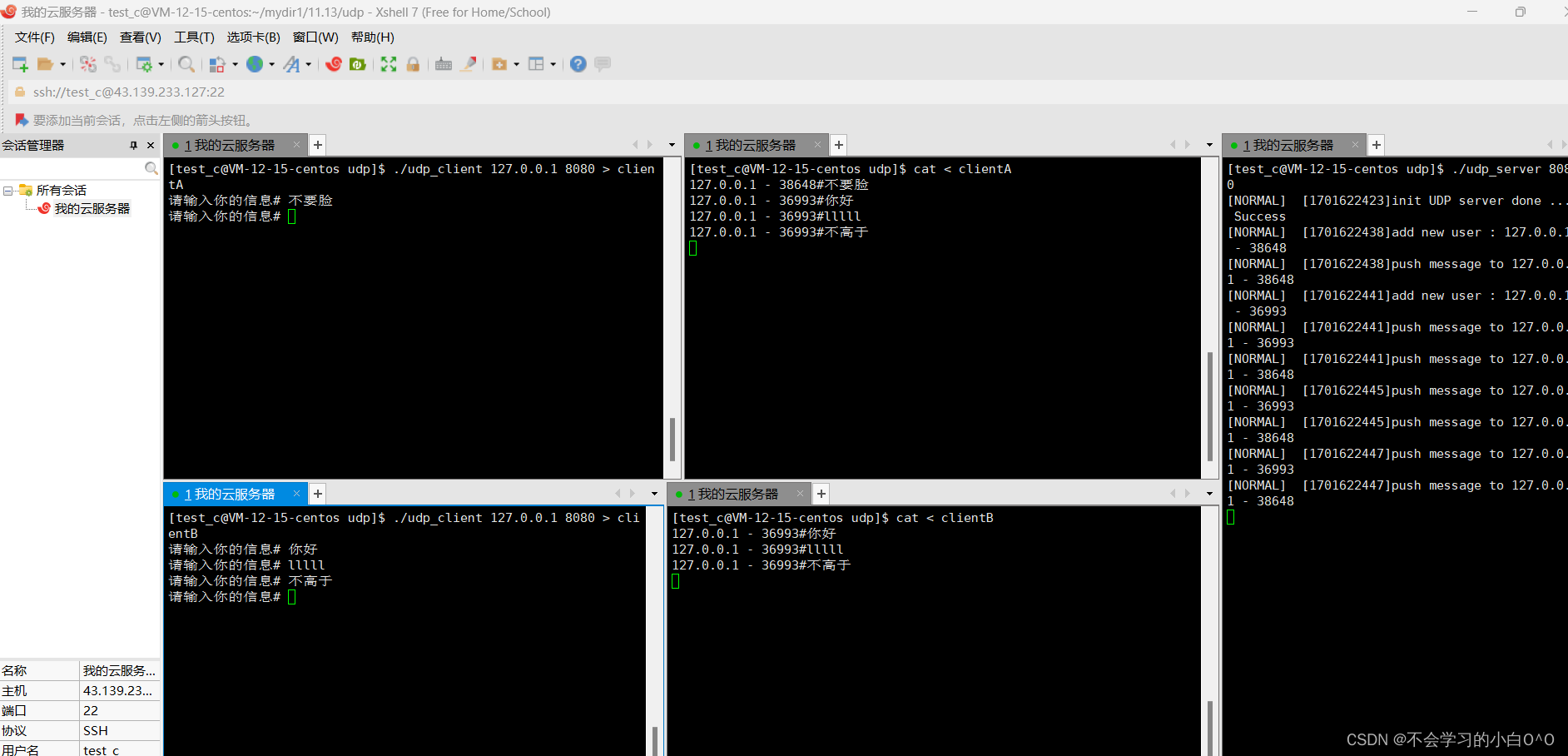This screenshot has width=1568, height=756.
Task: Click the red Xshell swirl toolbar icon
Action: [334, 64]
